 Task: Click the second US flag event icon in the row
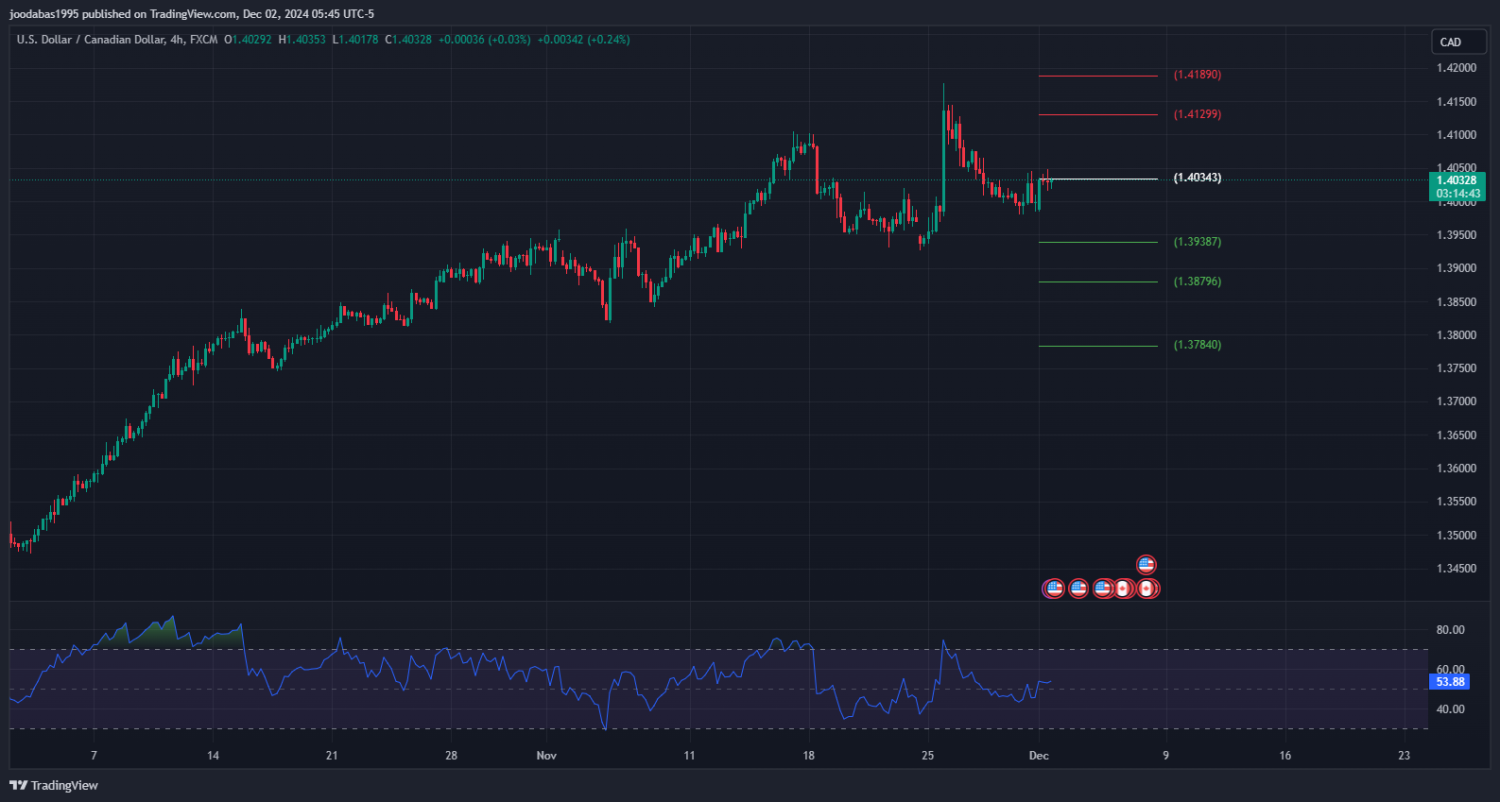pyautogui.click(x=1078, y=589)
